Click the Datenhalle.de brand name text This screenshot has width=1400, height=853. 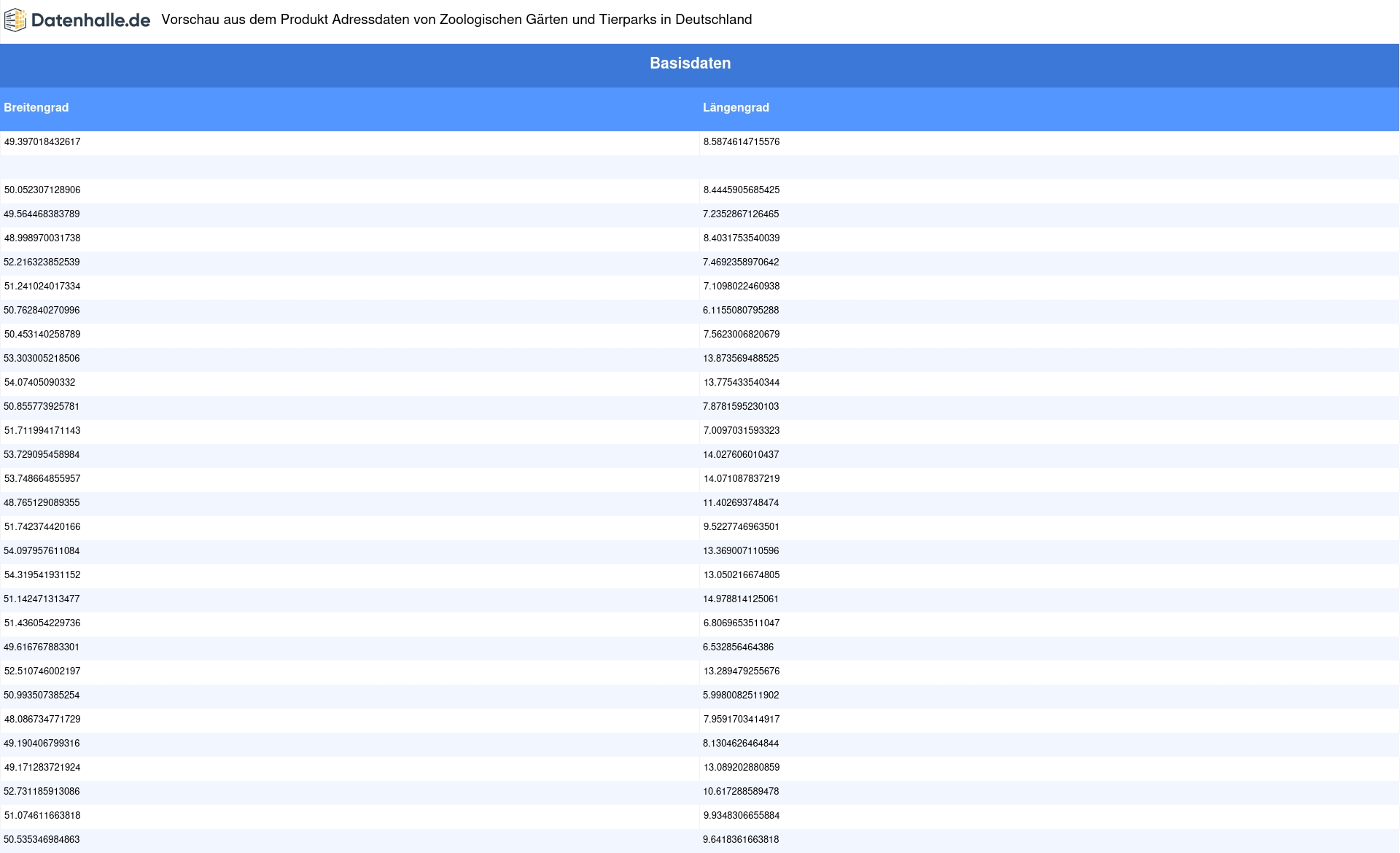click(x=90, y=20)
